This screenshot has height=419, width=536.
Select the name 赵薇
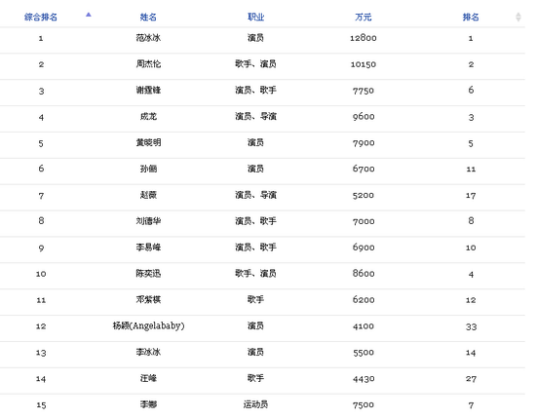(x=148, y=195)
